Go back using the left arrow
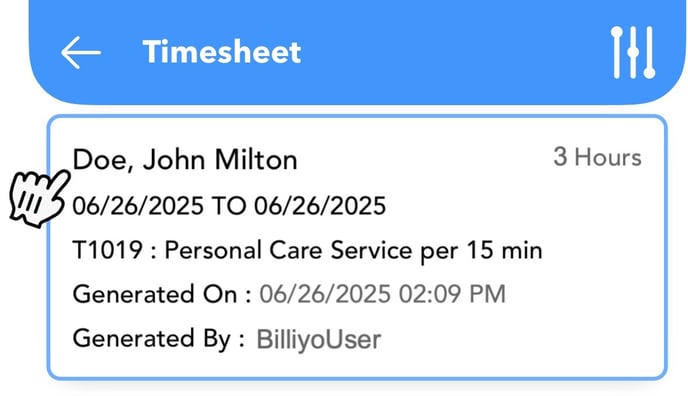Viewport: 688px width, 396px height. point(81,53)
